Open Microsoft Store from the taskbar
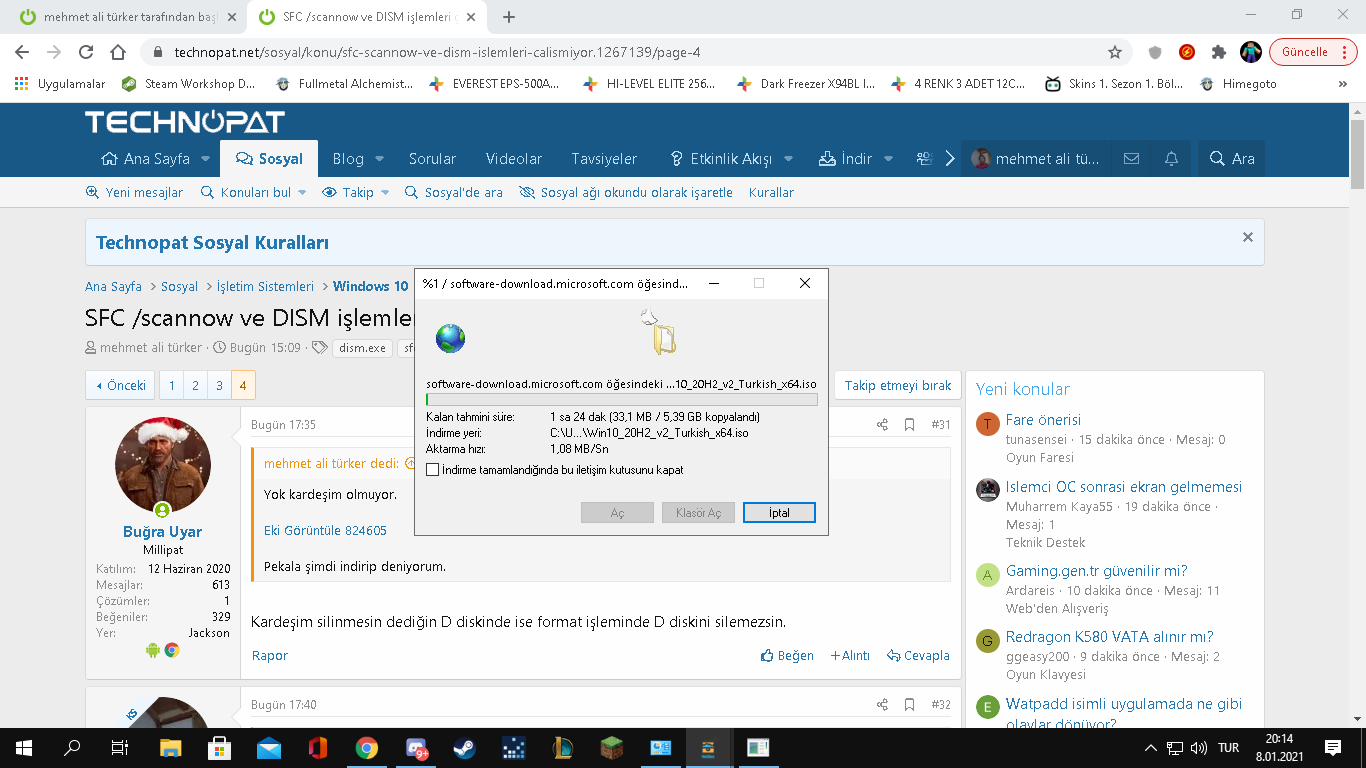The image size is (1366, 768). 220,748
